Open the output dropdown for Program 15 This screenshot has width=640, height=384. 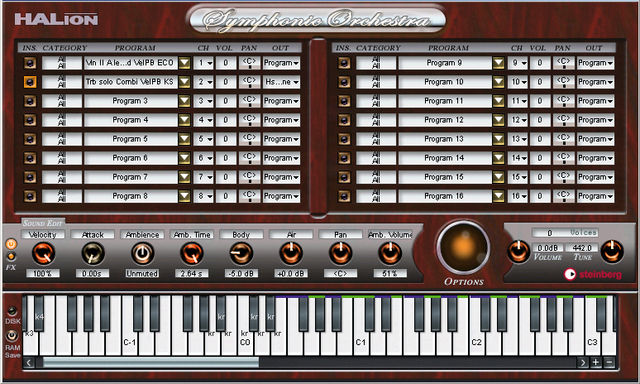[596, 177]
